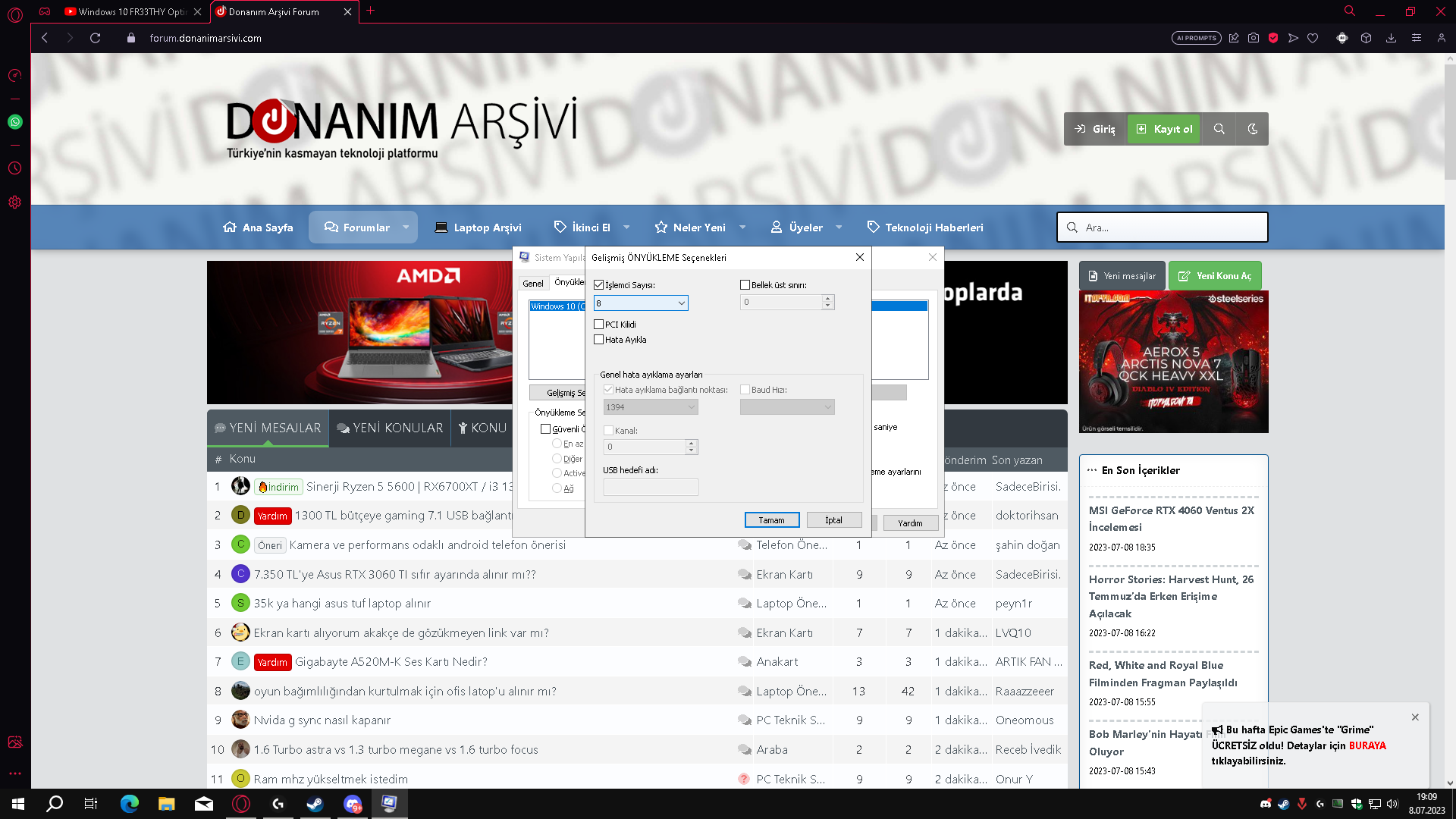The width and height of the screenshot is (1456, 819).
Task: Check the Bellek üst sınırı option
Action: (745, 285)
